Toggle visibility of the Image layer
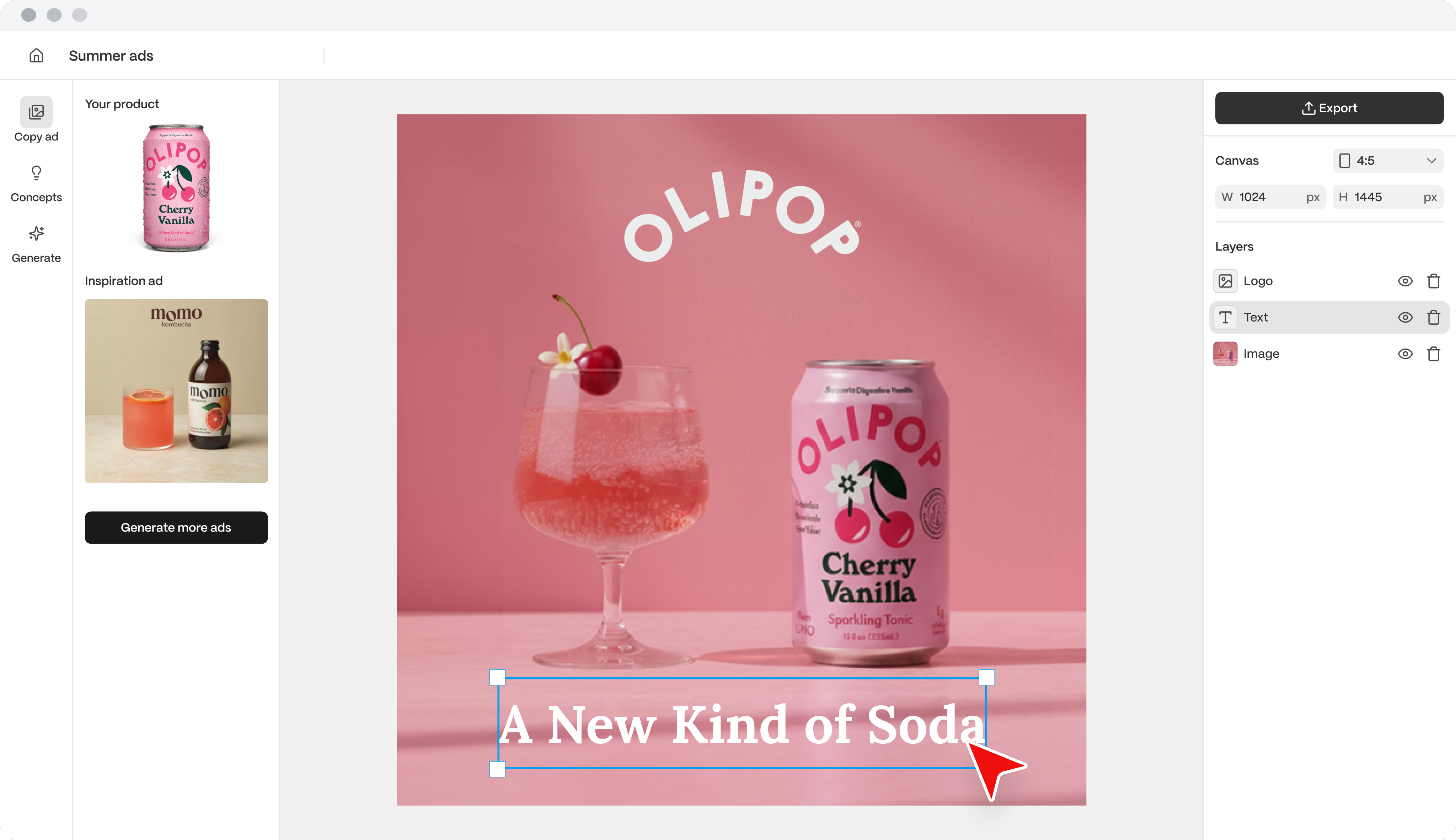Image resolution: width=1456 pixels, height=840 pixels. (x=1405, y=354)
